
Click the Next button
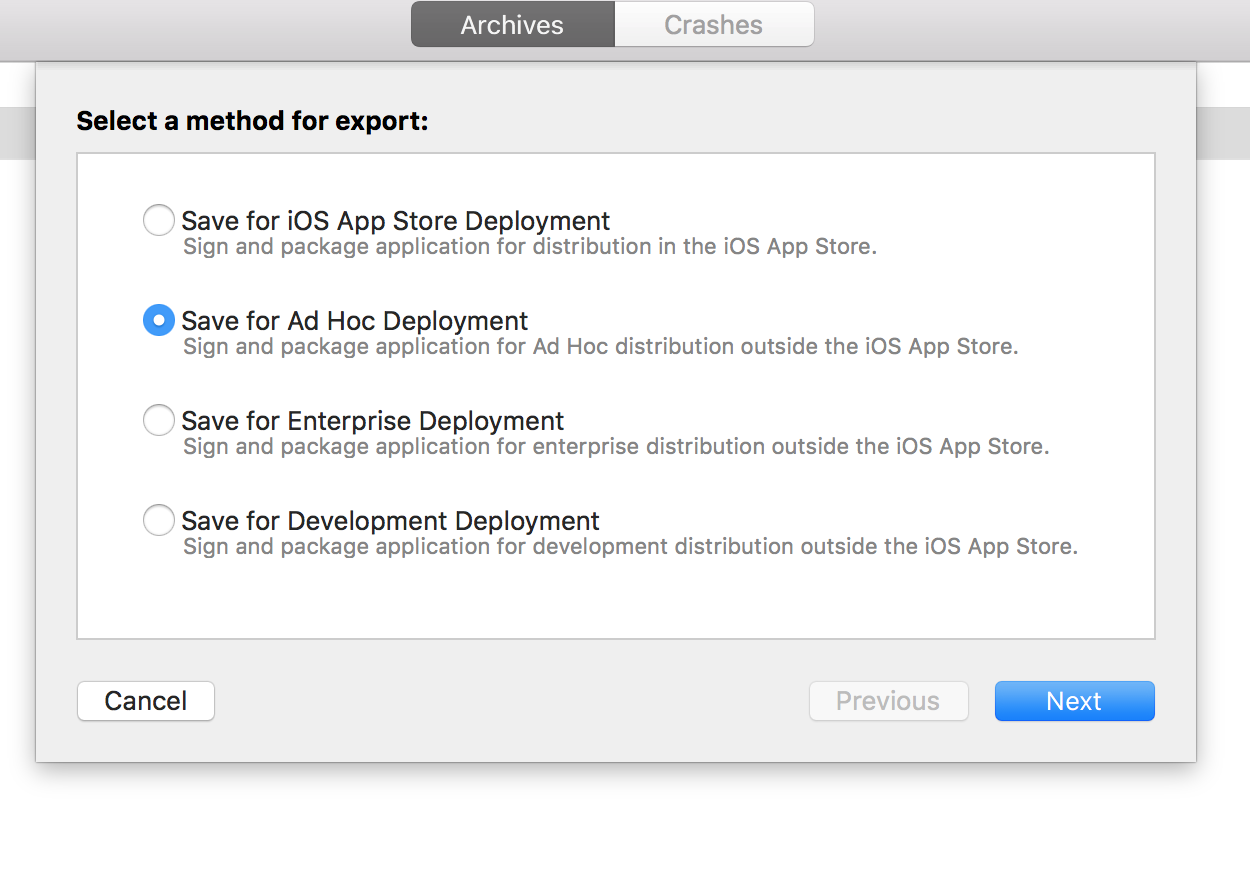[x=1074, y=701]
